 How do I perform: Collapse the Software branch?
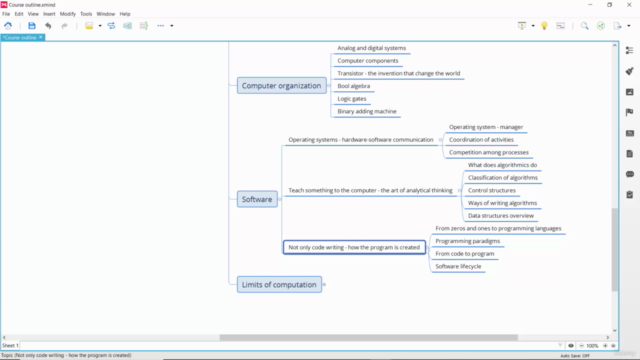280,199
